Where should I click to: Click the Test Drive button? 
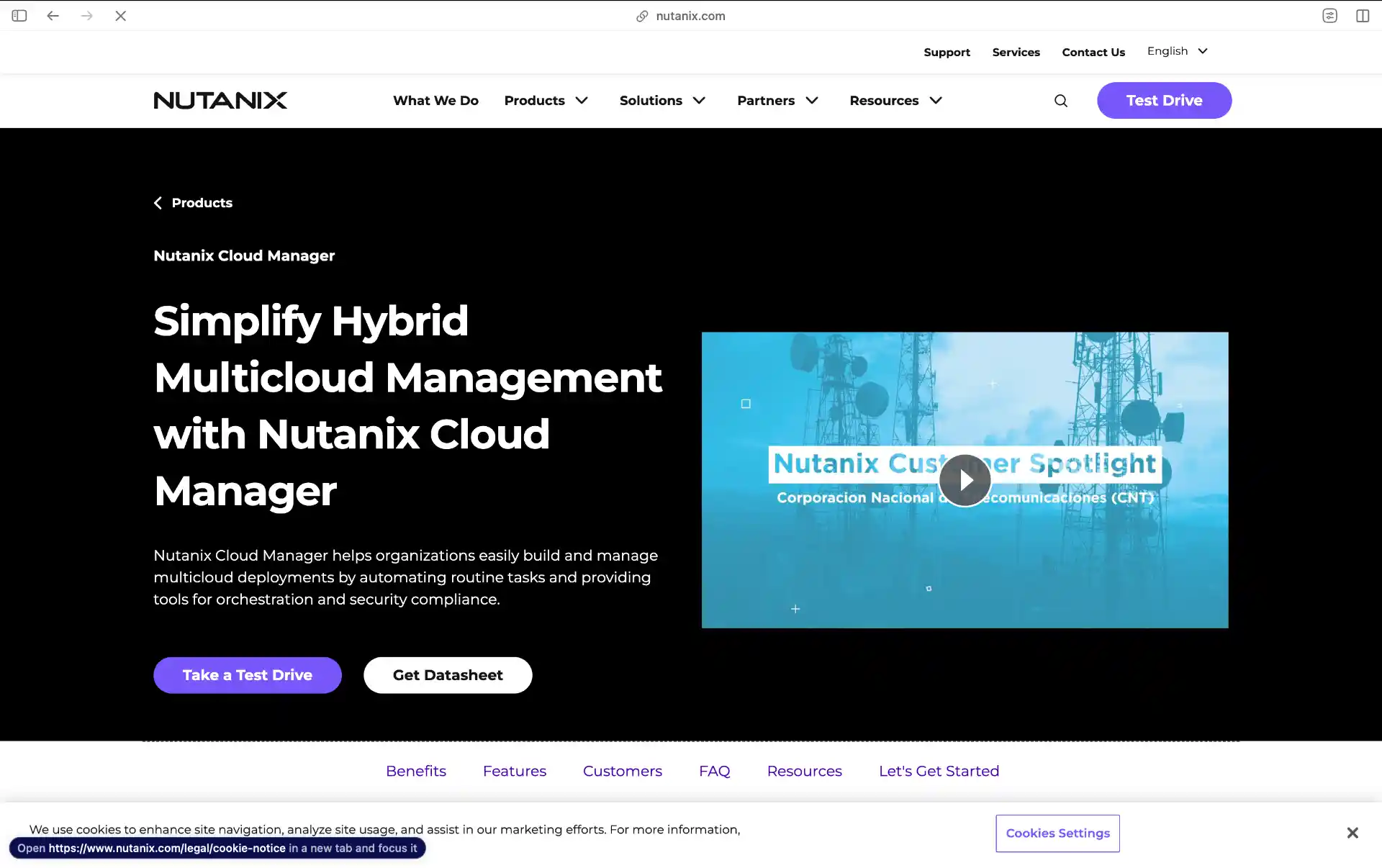[1164, 101]
